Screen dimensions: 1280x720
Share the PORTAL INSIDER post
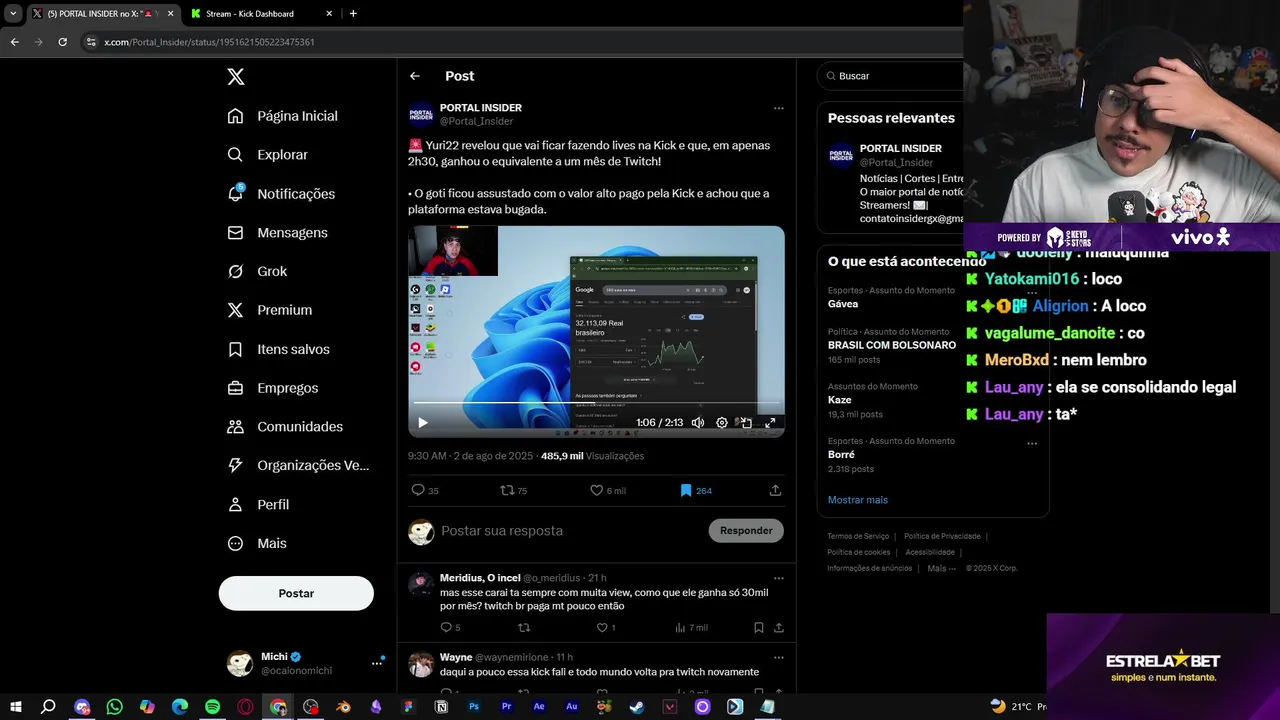775,491
